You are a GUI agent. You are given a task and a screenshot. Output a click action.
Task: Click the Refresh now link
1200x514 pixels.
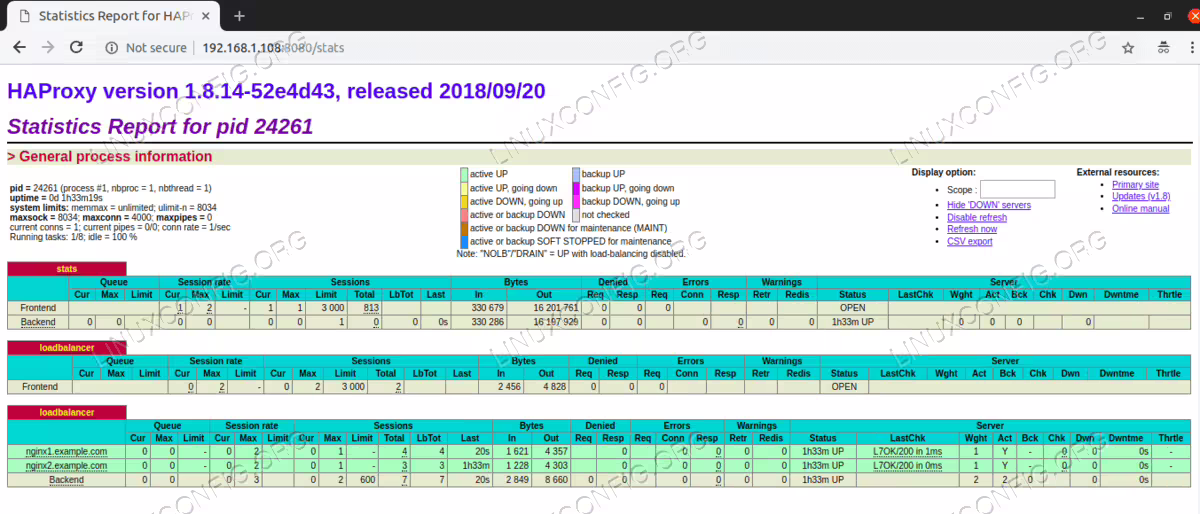(x=972, y=229)
